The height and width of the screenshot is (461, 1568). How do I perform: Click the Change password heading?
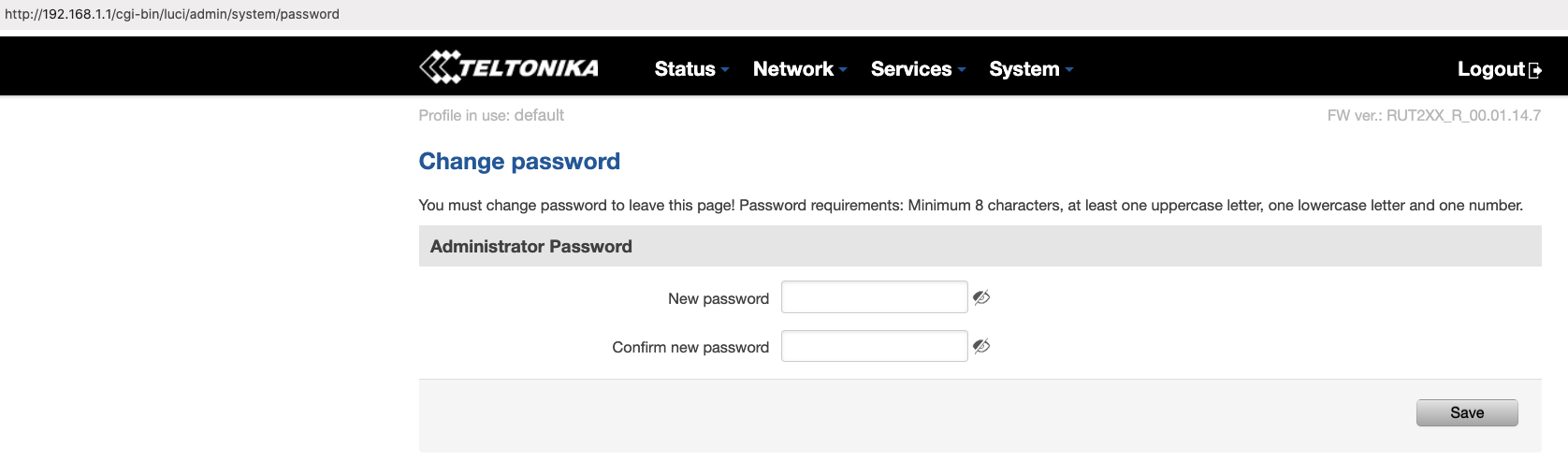[519, 162]
